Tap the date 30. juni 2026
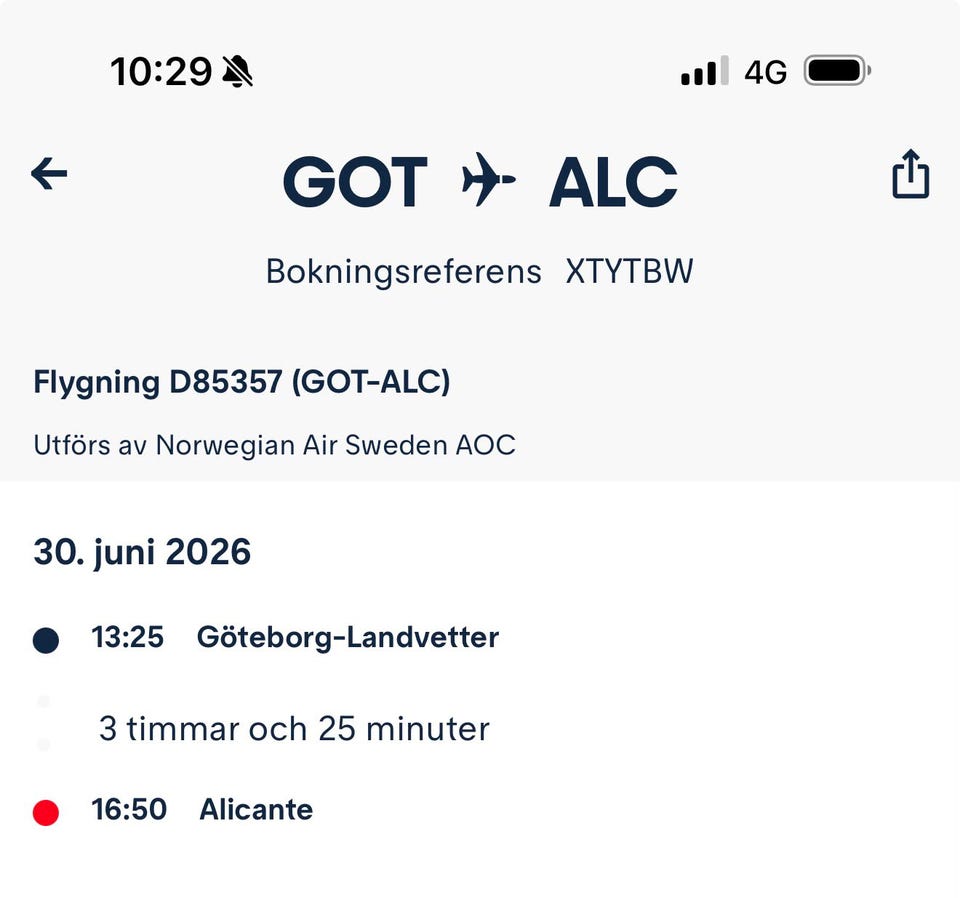Viewport: 960px width, 898px height. (142, 553)
